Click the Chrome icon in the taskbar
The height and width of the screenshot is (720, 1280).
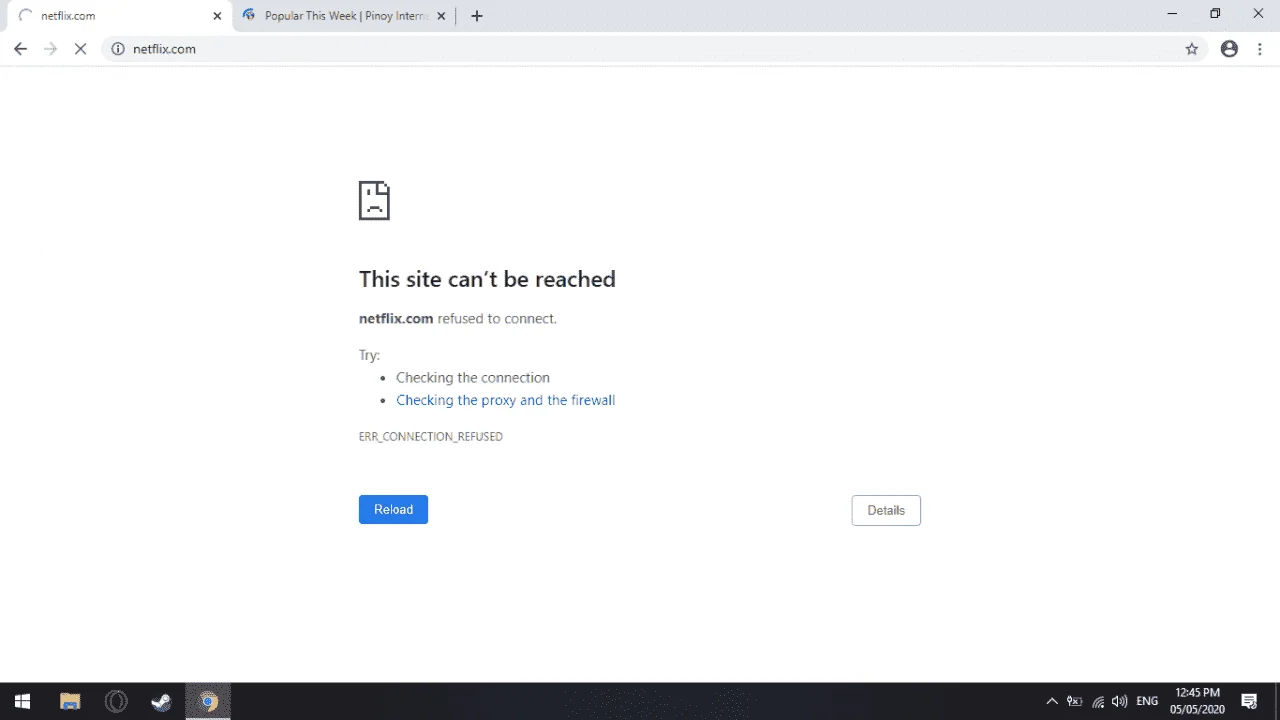208,702
